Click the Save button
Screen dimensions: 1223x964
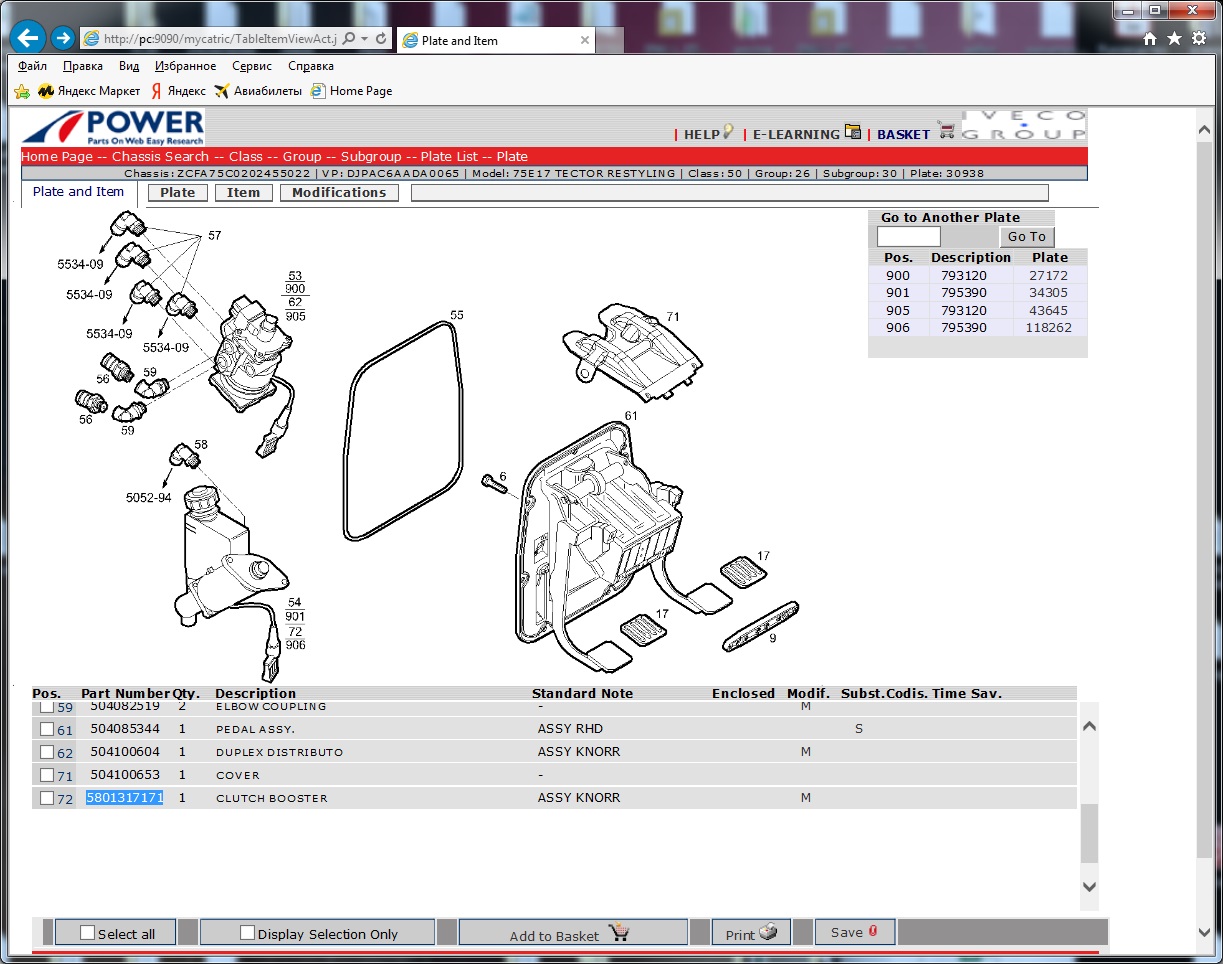[x=855, y=932]
